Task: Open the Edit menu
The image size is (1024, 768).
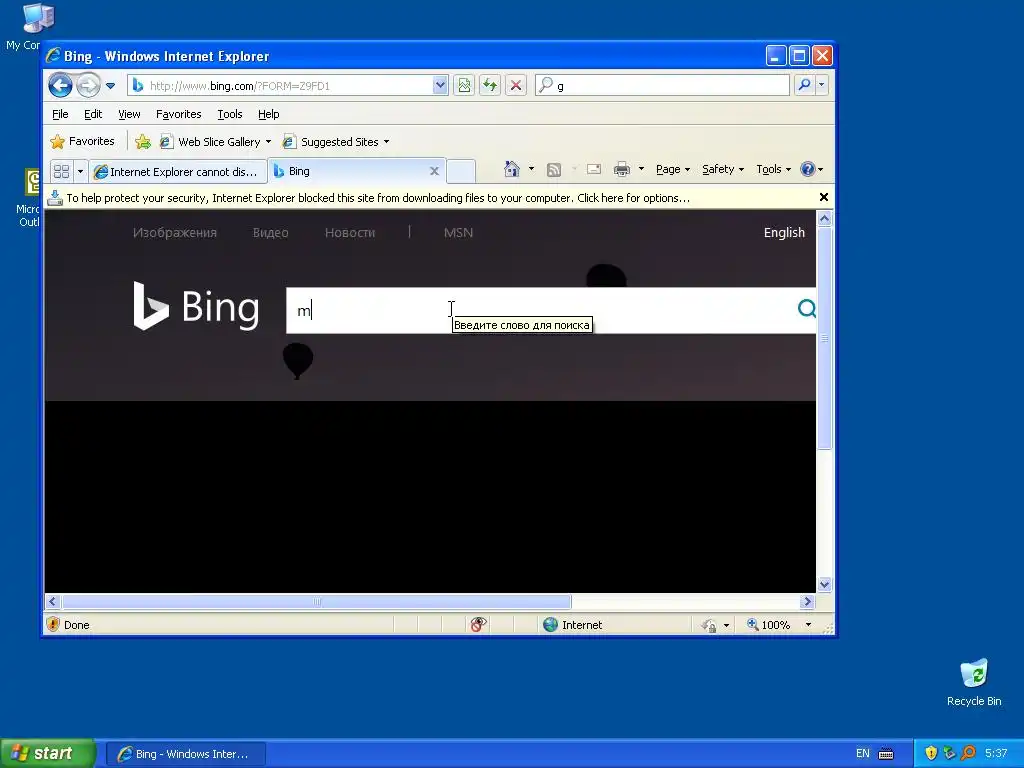Action: pyautogui.click(x=93, y=114)
